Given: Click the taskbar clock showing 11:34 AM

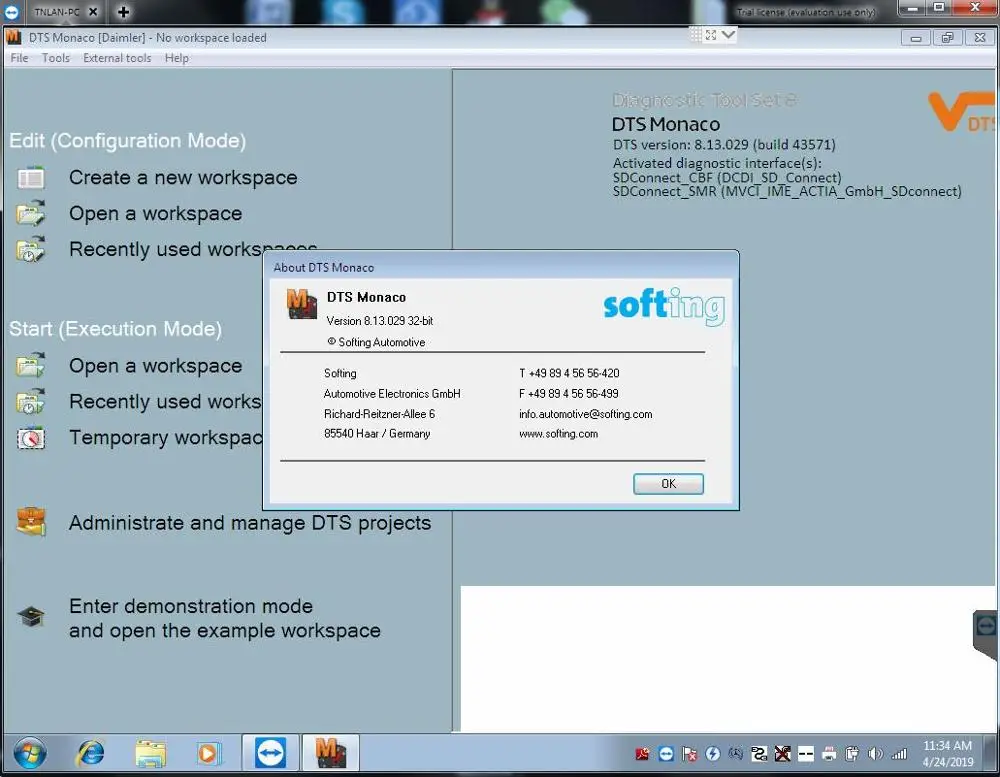Looking at the screenshot, I should pyautogui.click(x=947, y=753).
